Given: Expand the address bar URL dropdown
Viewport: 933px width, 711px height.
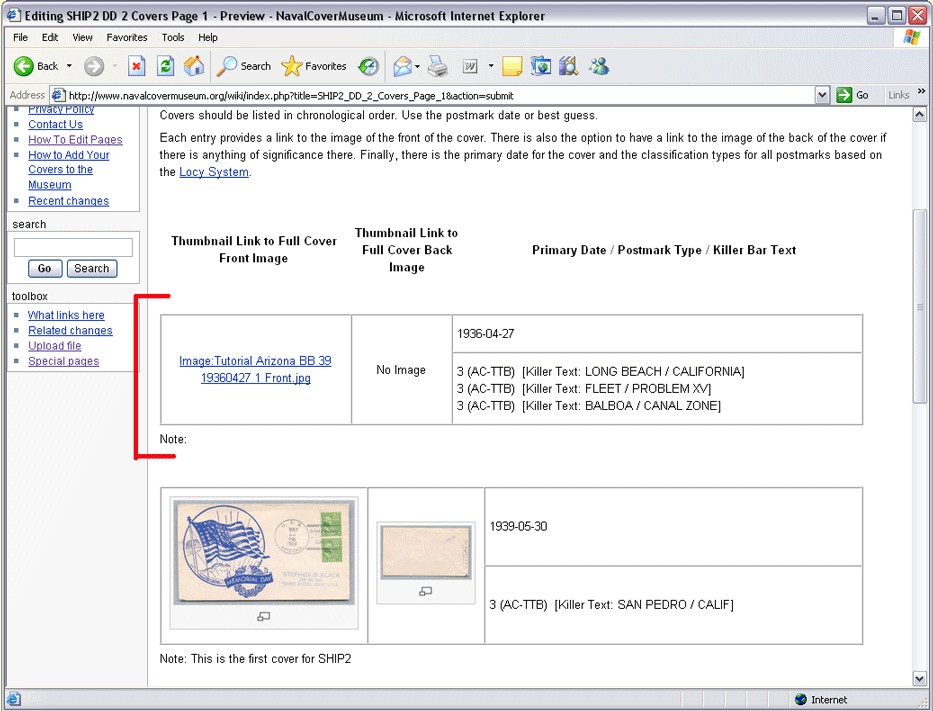Looking at the screenshot, I should 822,95.
